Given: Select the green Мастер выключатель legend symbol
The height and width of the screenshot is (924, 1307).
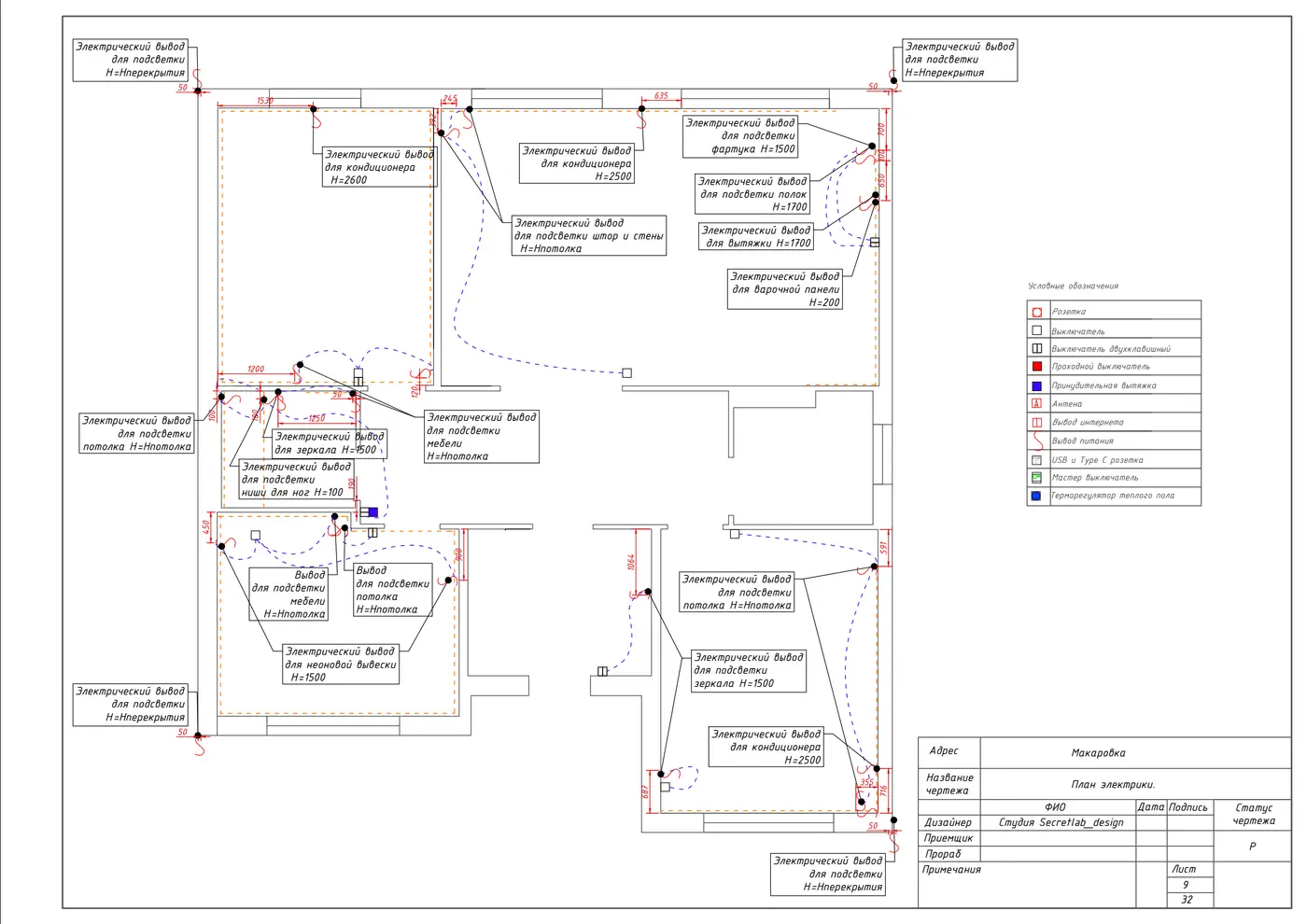Looking at the screenshot, I should pos(1036,477).
